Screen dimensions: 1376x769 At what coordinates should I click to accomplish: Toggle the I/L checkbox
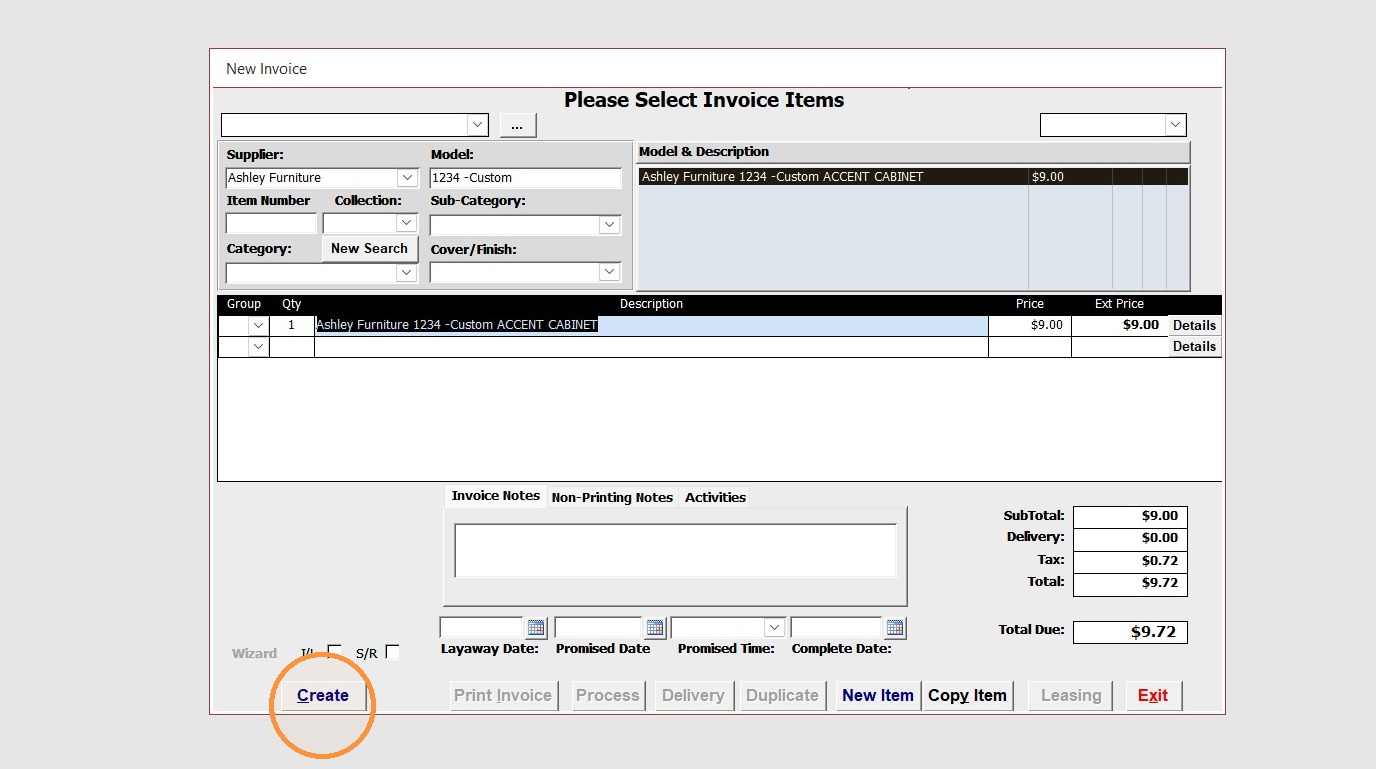(x=334, y=652)
